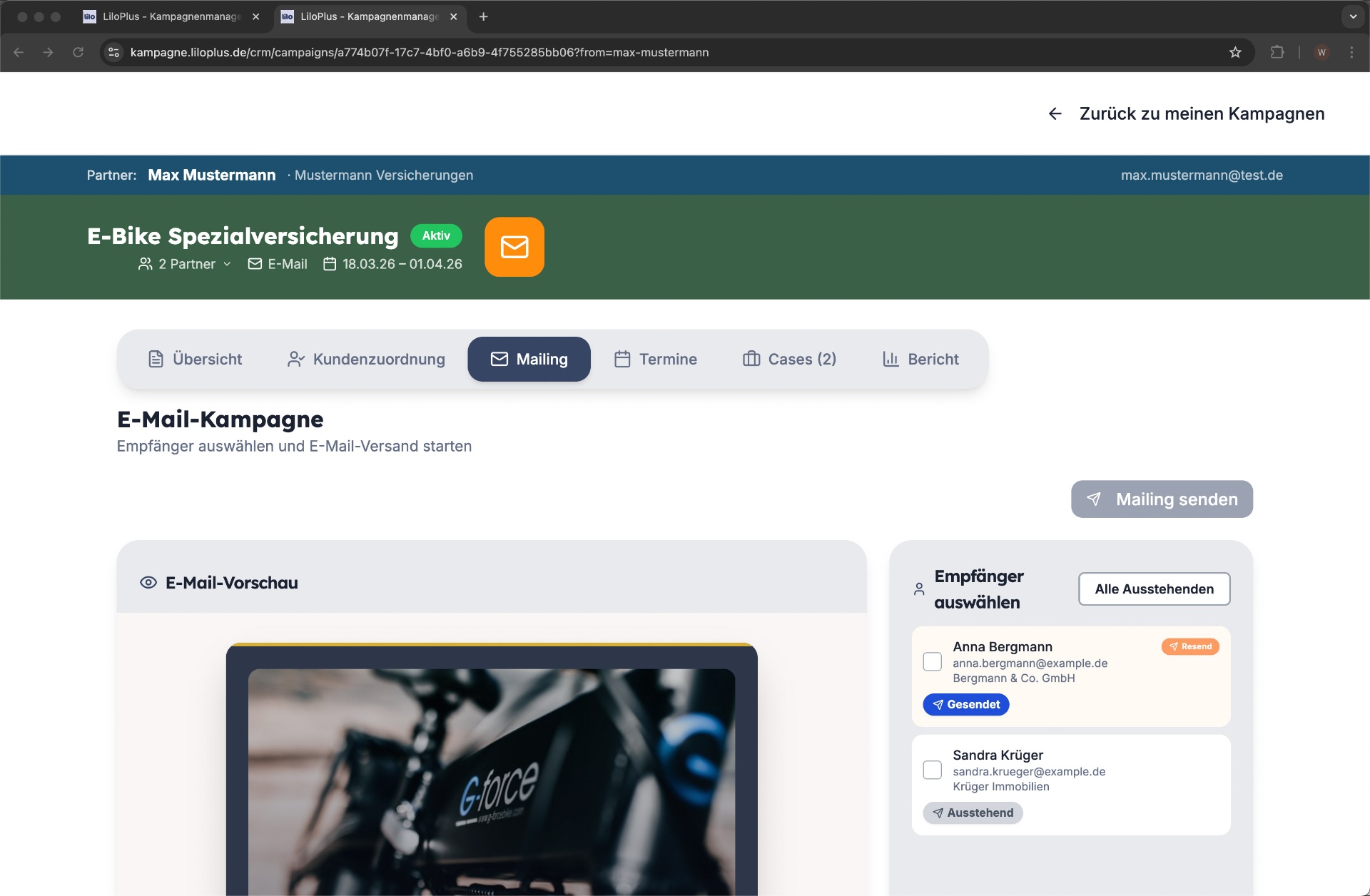Click the eye icon beside E-Mail-Vorschau

[148, 582]
